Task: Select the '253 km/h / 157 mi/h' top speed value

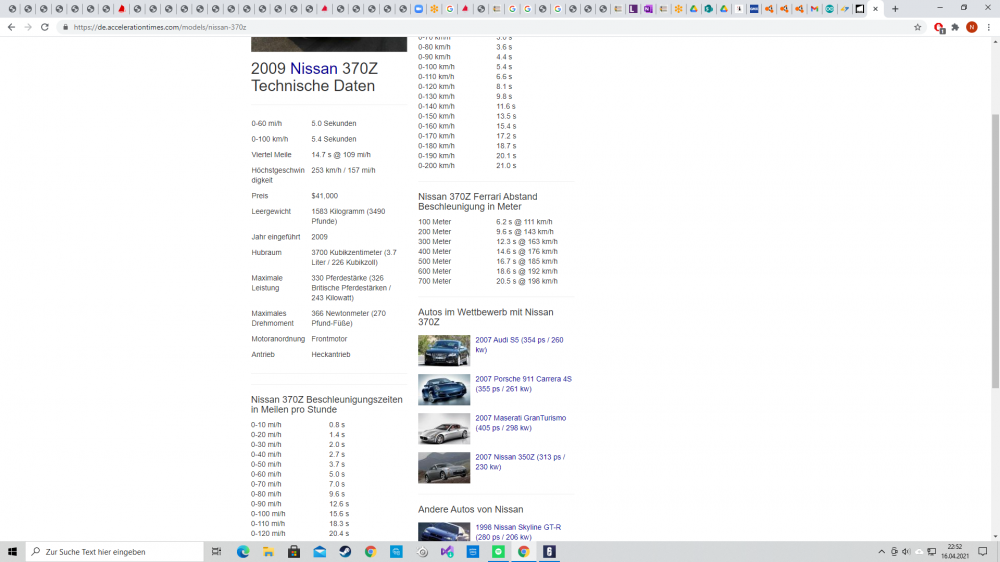Action: click(343, 170)
